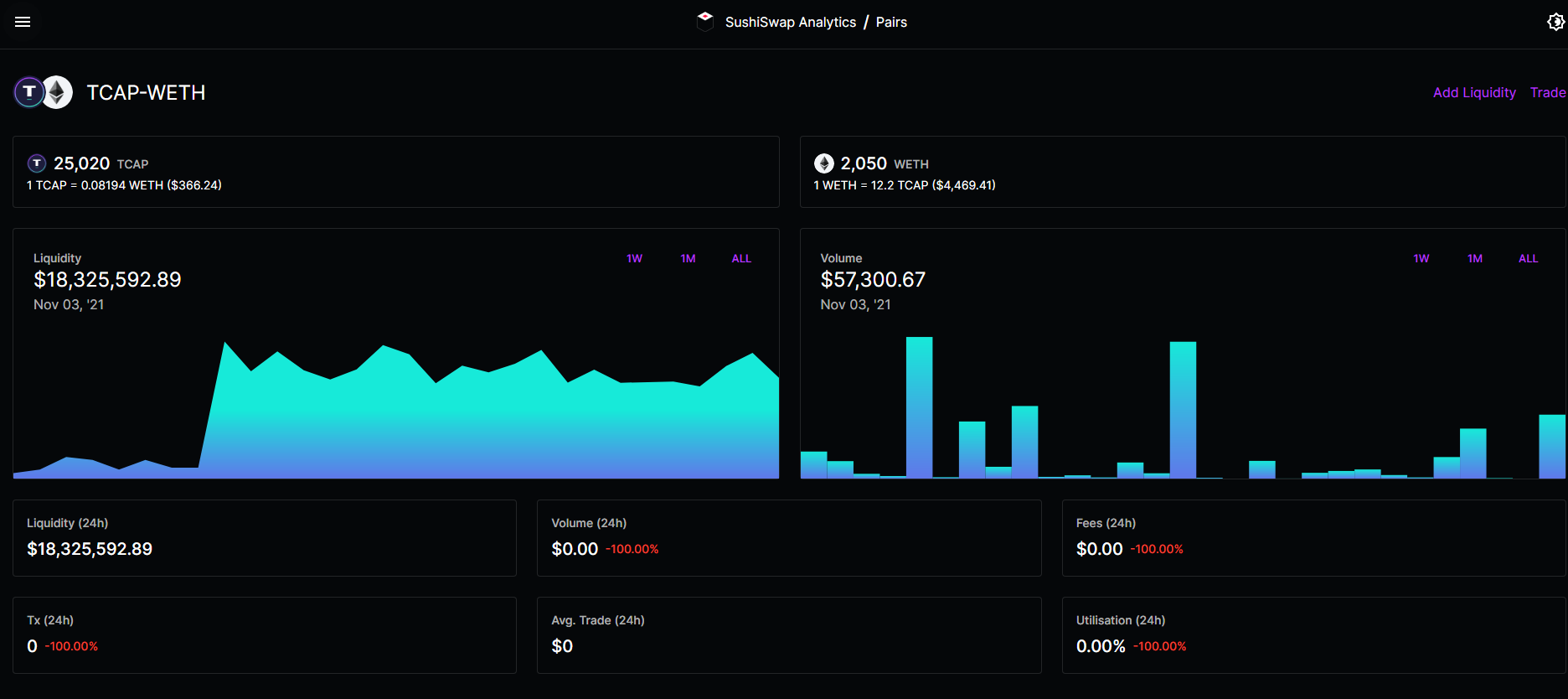Image resolution: width=1568 pixels, height=699 pixels.
Task: Click the TCAP token icon in header
Action: click(29, 92)
